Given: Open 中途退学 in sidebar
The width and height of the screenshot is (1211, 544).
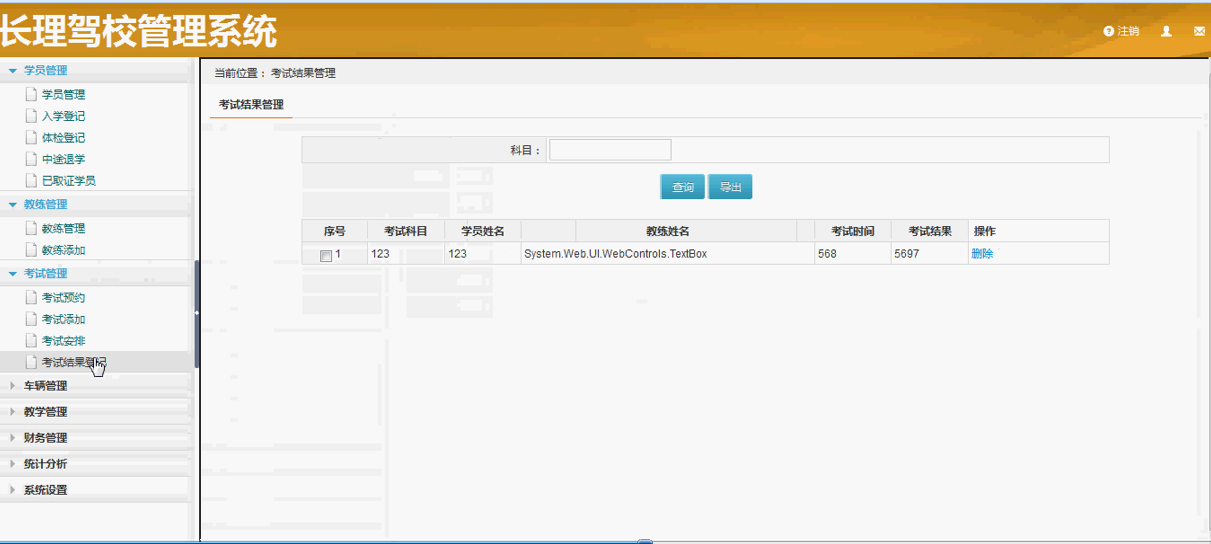Looking at the screenshot, I should (x=63, y=159).
